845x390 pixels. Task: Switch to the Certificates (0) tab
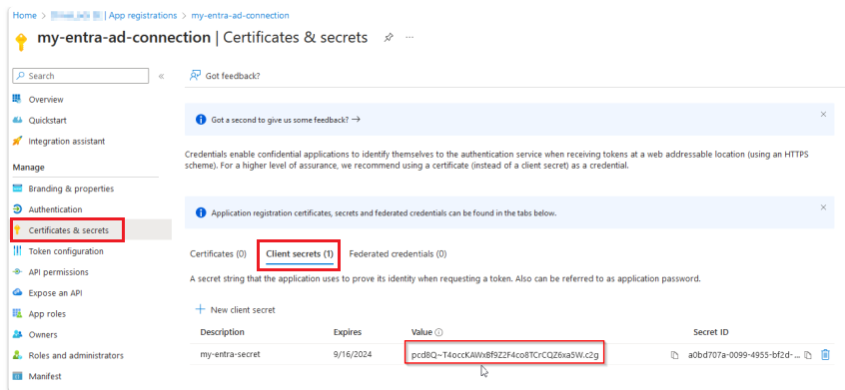pos(218,253)
